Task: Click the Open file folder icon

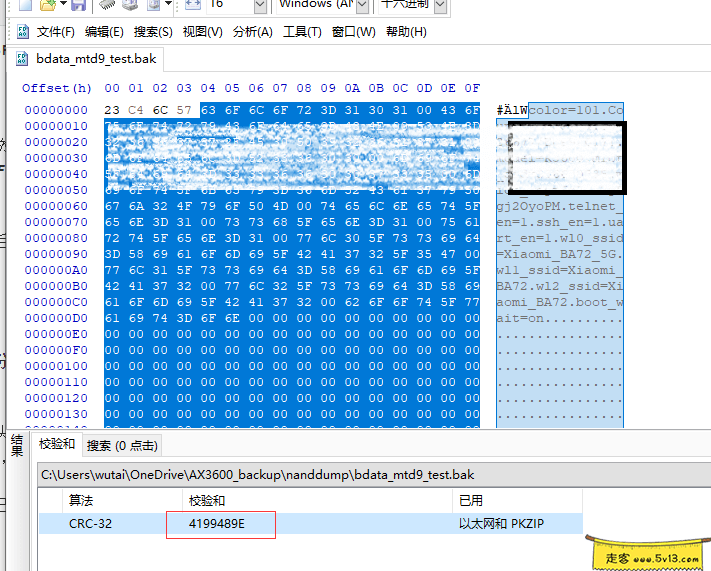Action: click(x=47, y=5)
